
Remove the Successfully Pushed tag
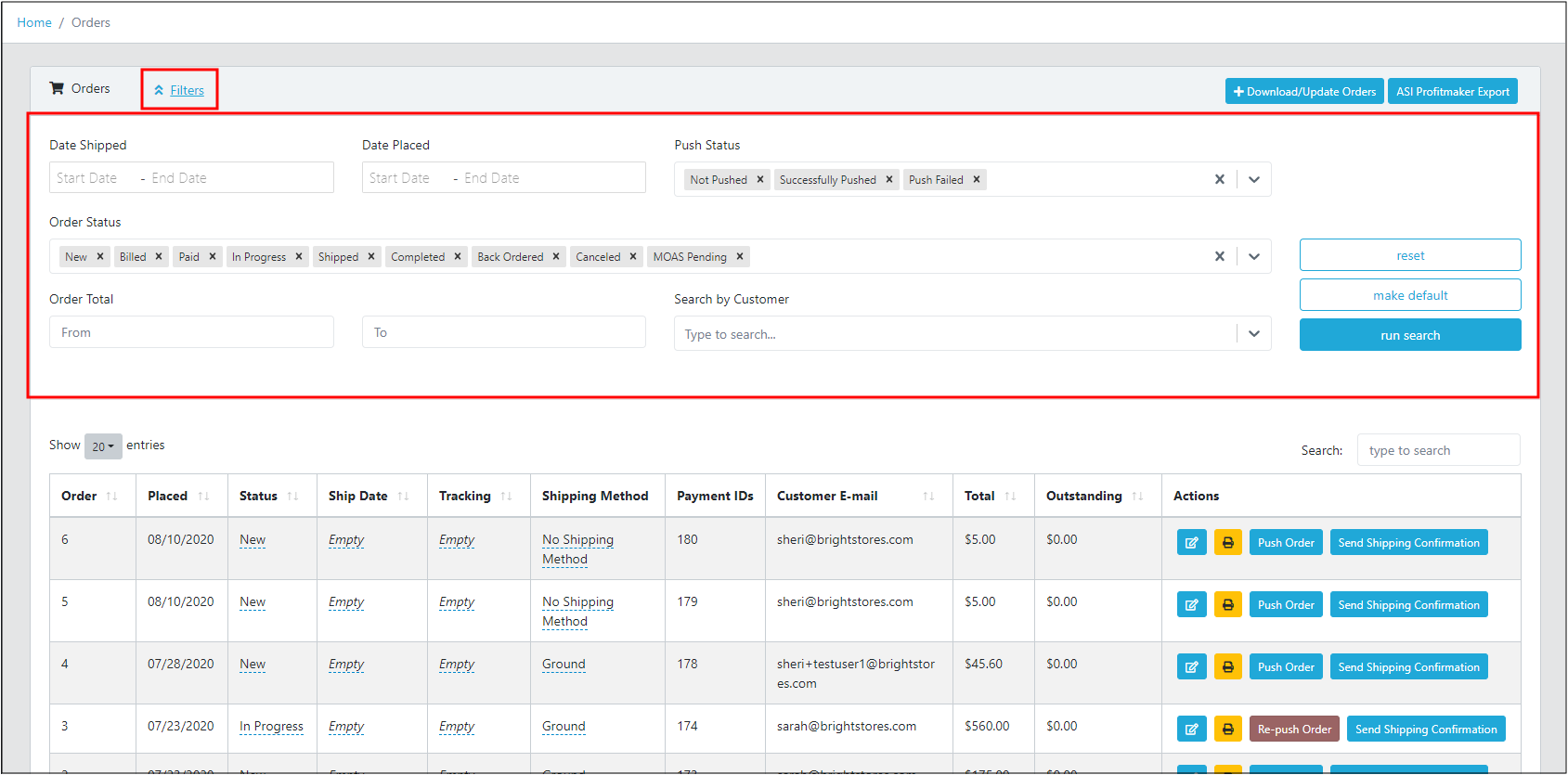pyautogui.click(x=889, y=180)
